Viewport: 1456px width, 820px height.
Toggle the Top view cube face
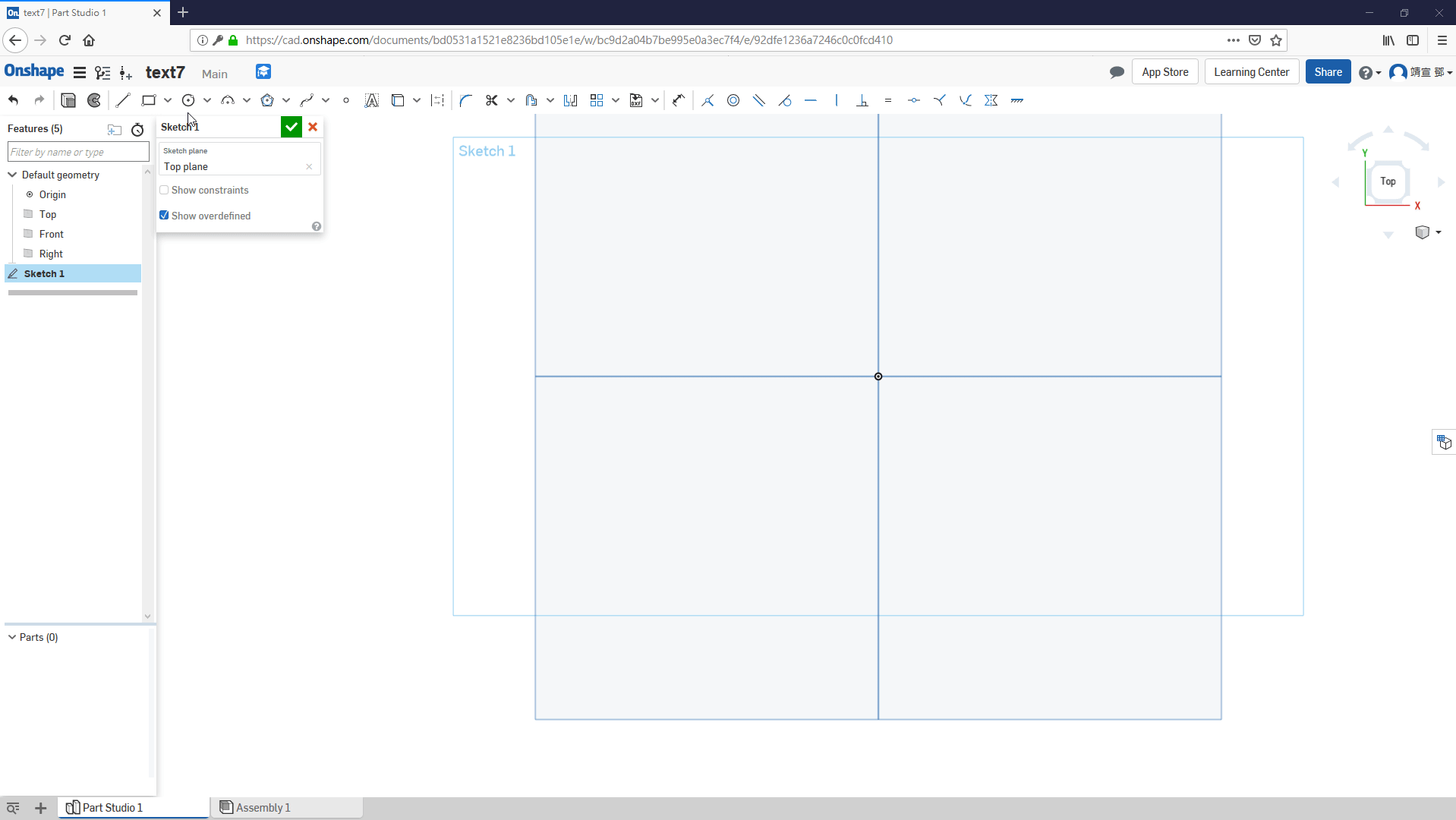(1388, 181)
